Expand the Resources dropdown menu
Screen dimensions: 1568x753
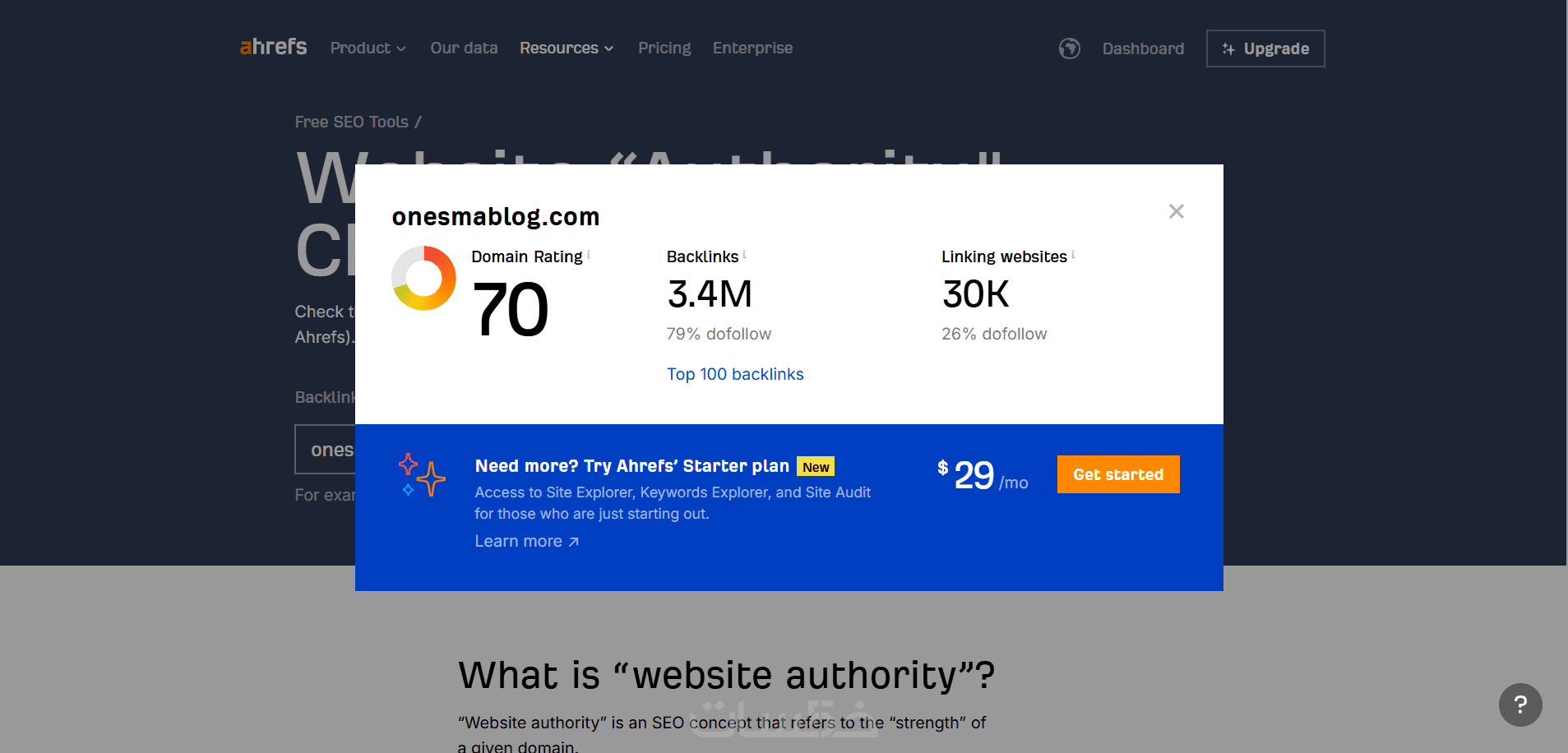pos(567,49)
